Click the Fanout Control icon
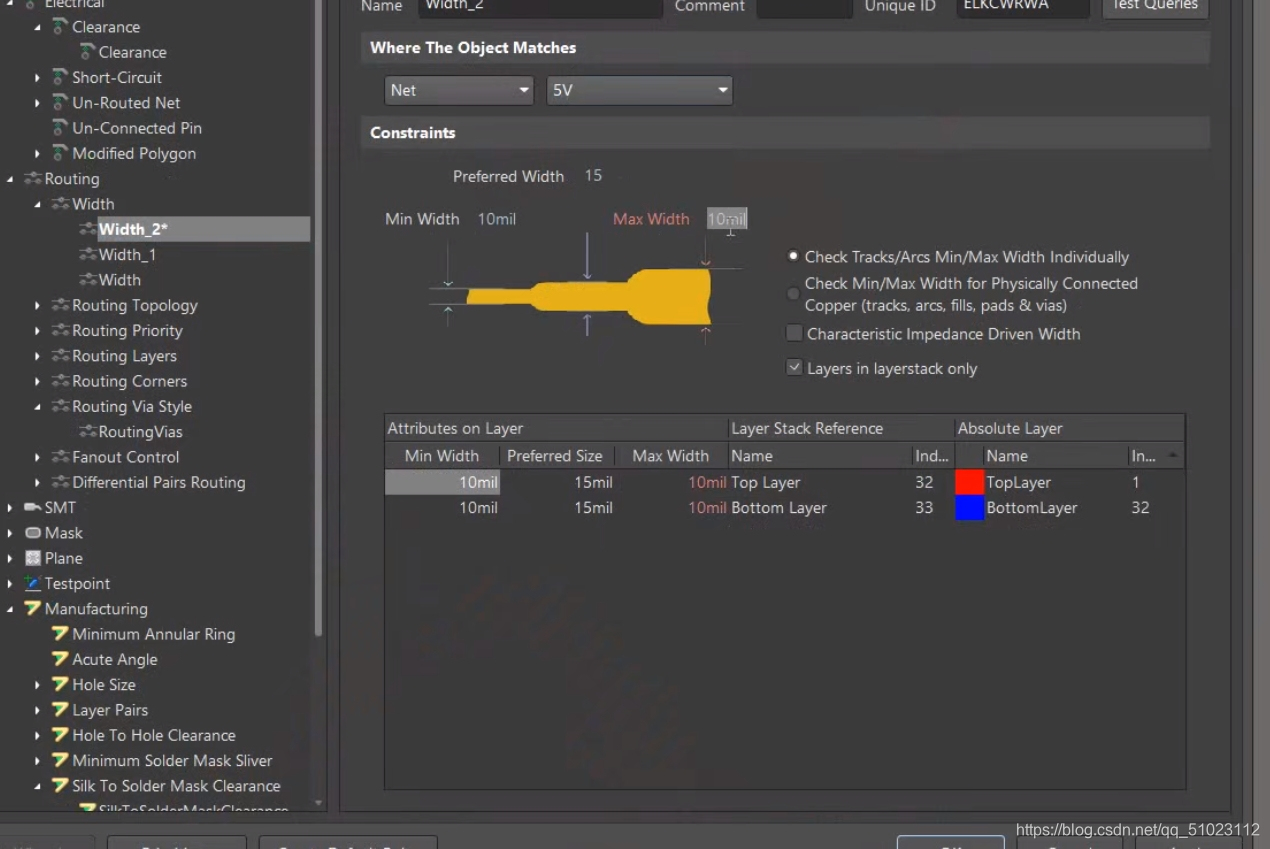The image size is (1270, 849). tap(60, 457)
